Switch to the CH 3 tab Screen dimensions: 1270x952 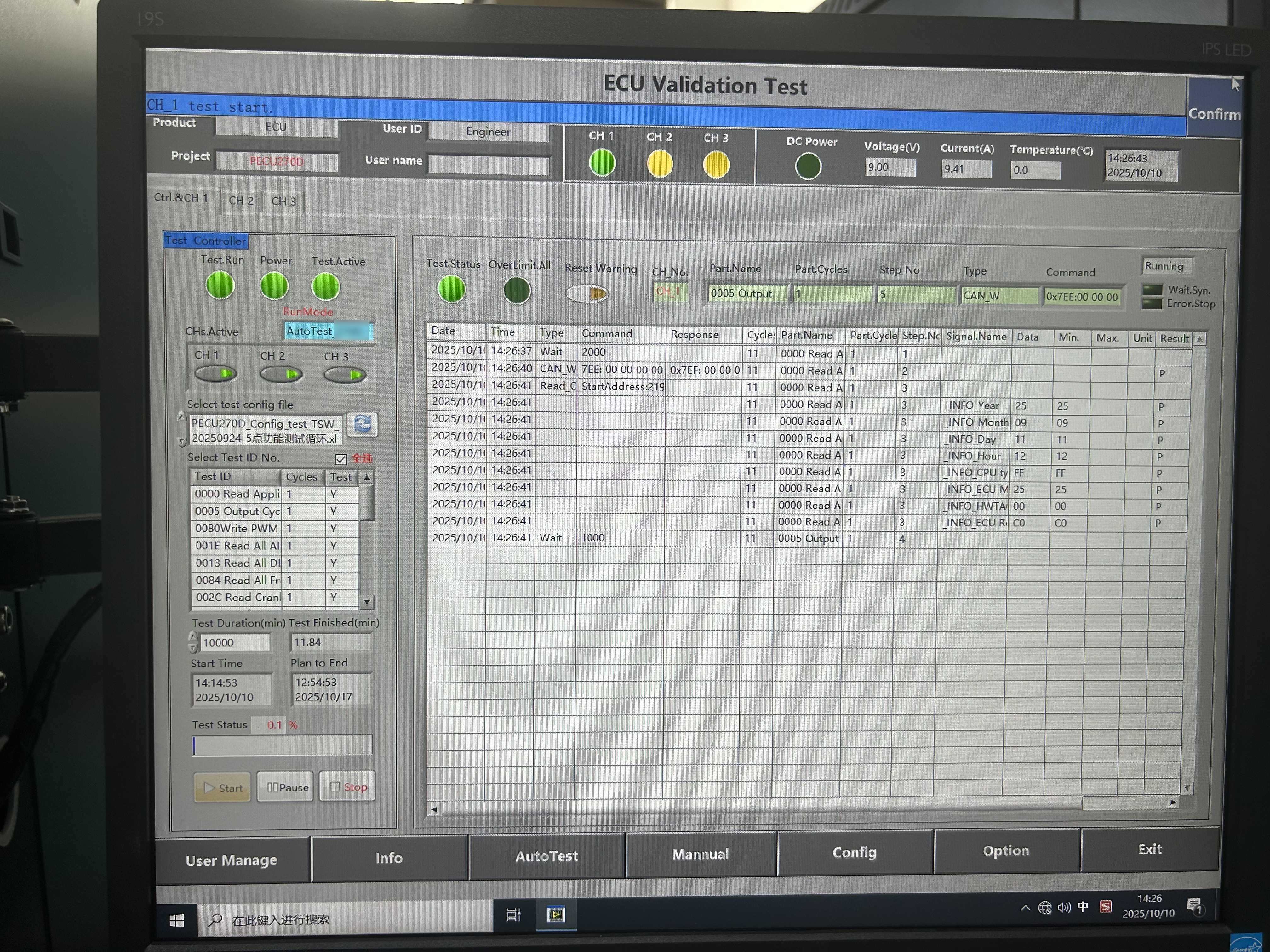point(283,201)
